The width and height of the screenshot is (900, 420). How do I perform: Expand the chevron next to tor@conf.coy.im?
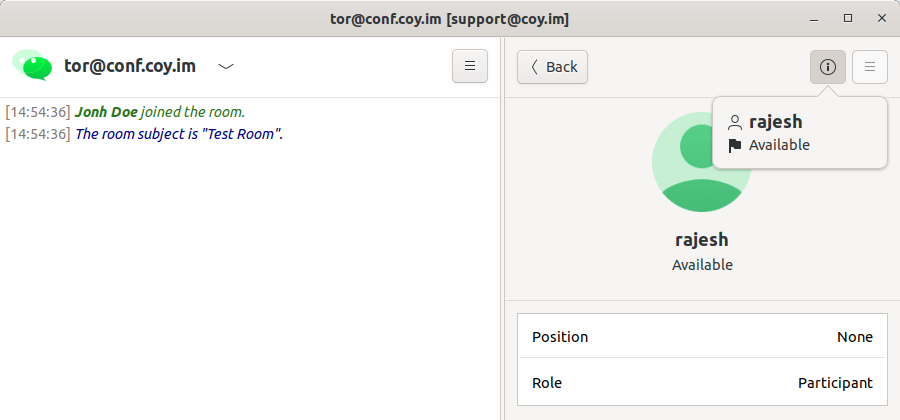227,67
